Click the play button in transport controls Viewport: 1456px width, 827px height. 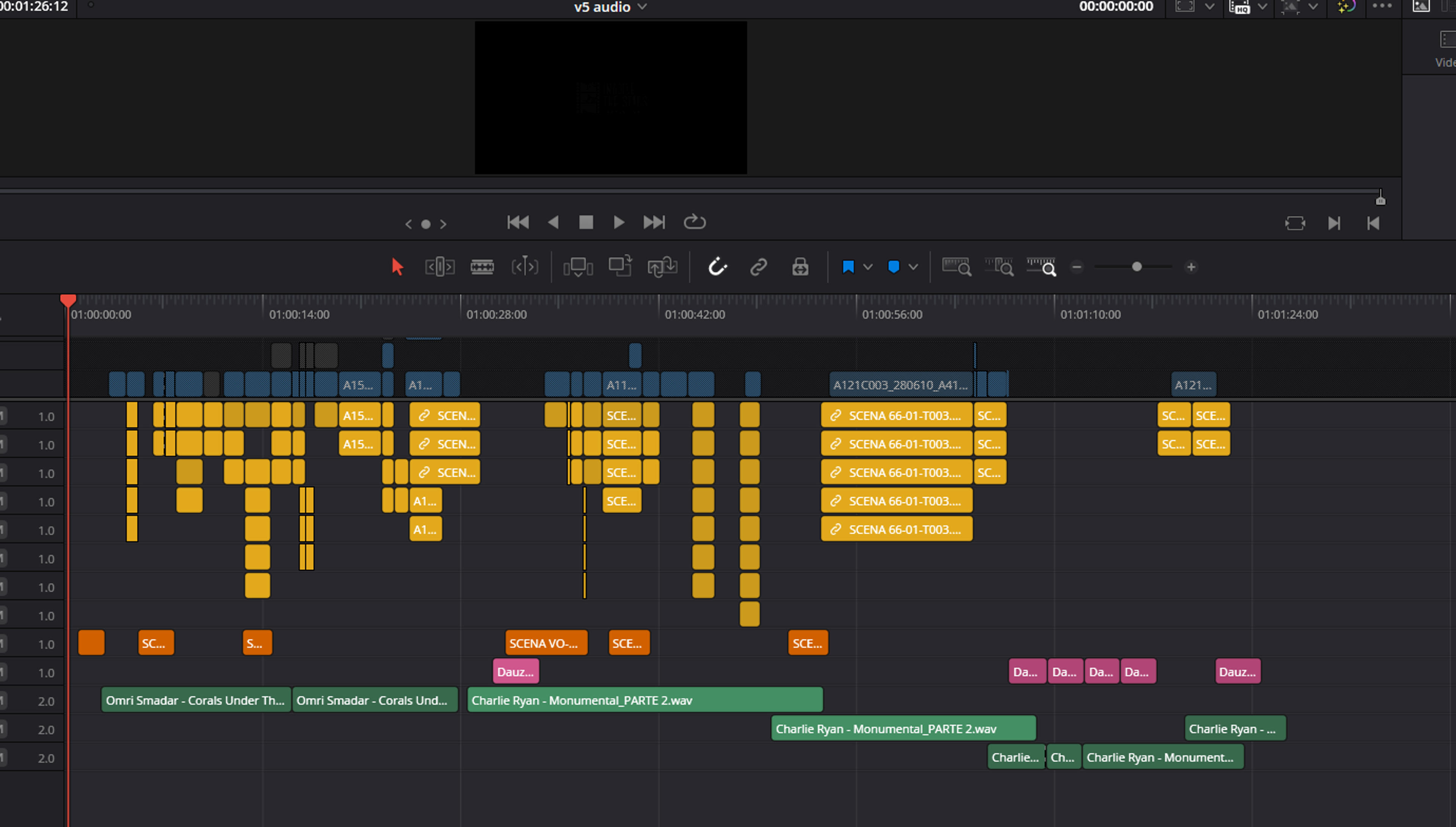[619, 222]
